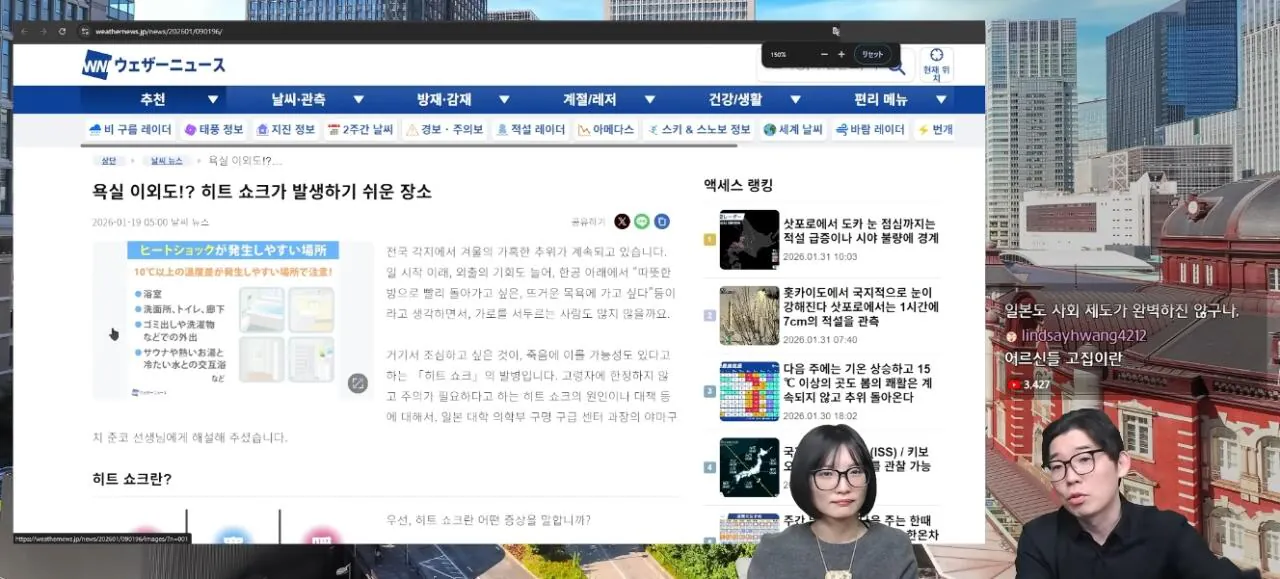Open the 계절/레저 menu
The width and height of the screenshot is (1280, 579).
tap(590, 100)
